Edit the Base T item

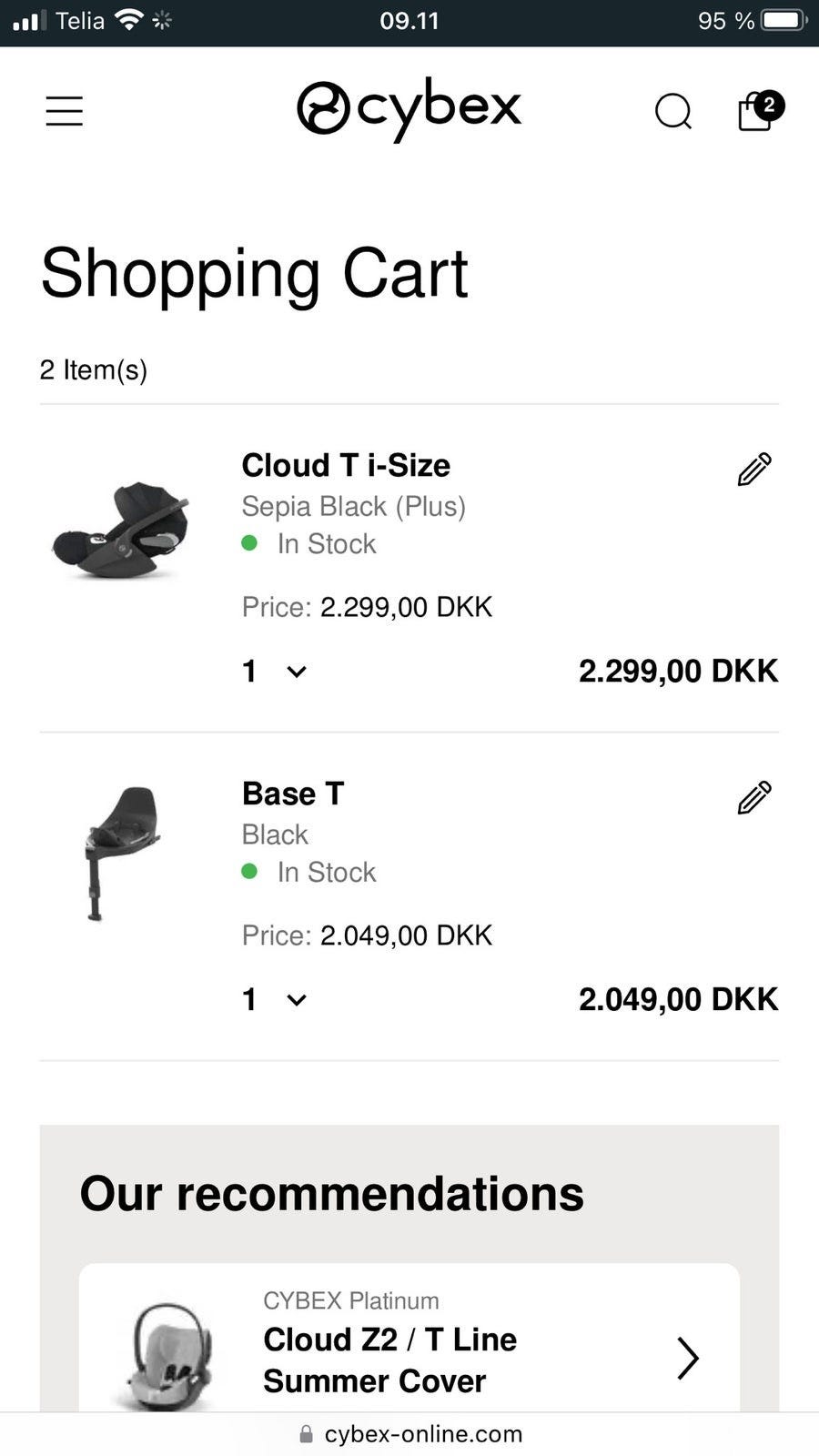coord(754,797)
